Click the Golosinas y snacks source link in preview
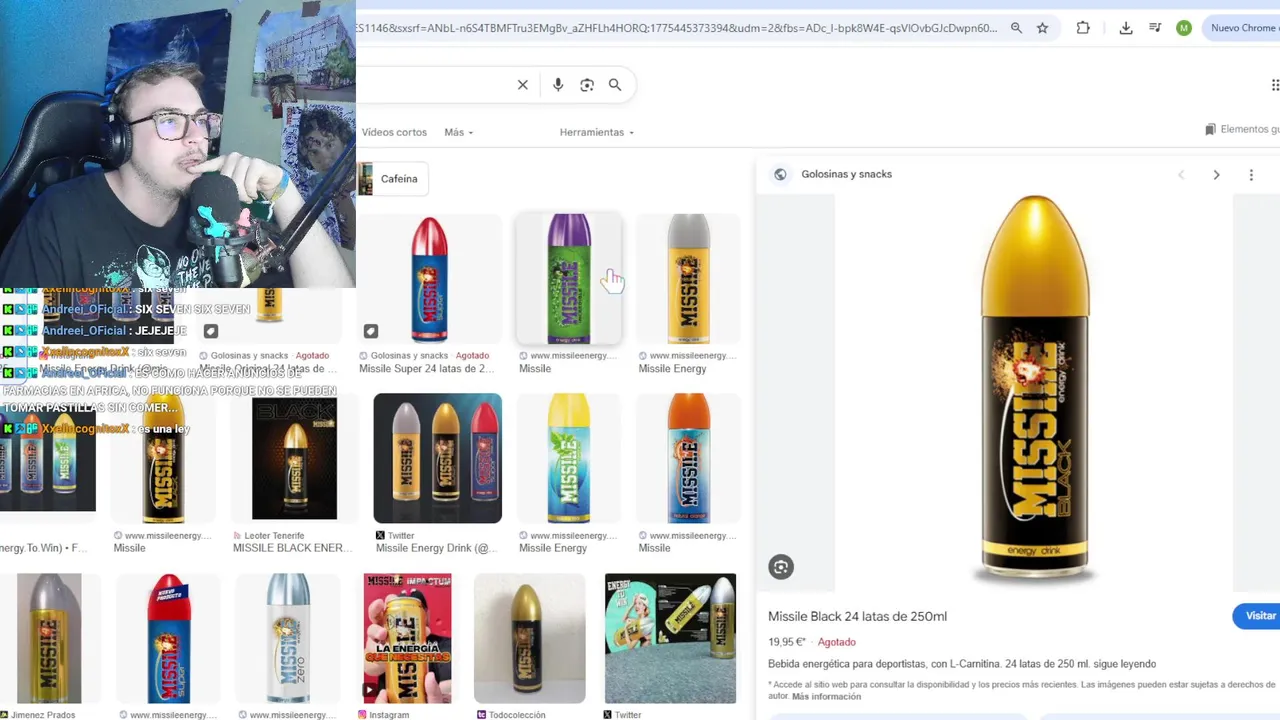 (846, 174)
